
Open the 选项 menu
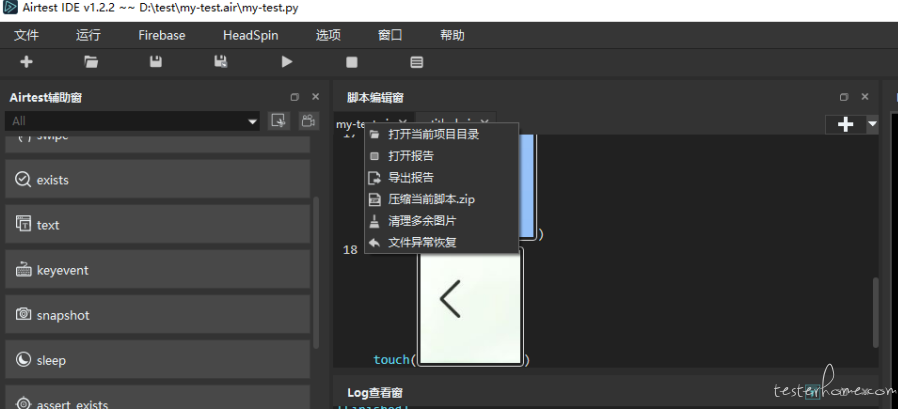click(x=328, y=35)
